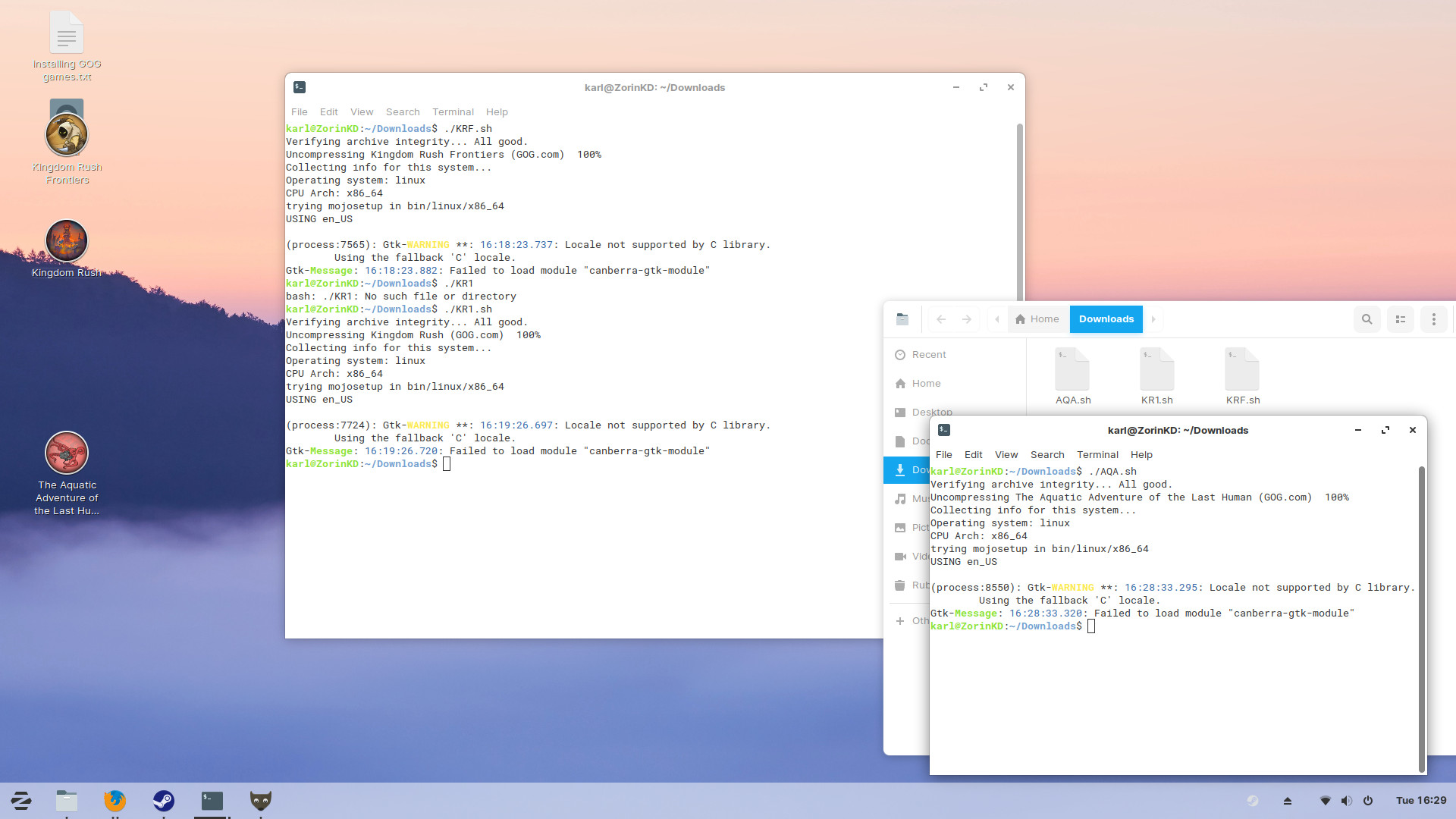
Task: Expand path bar right arrow in Files
Action: [x=1153, y=319]
